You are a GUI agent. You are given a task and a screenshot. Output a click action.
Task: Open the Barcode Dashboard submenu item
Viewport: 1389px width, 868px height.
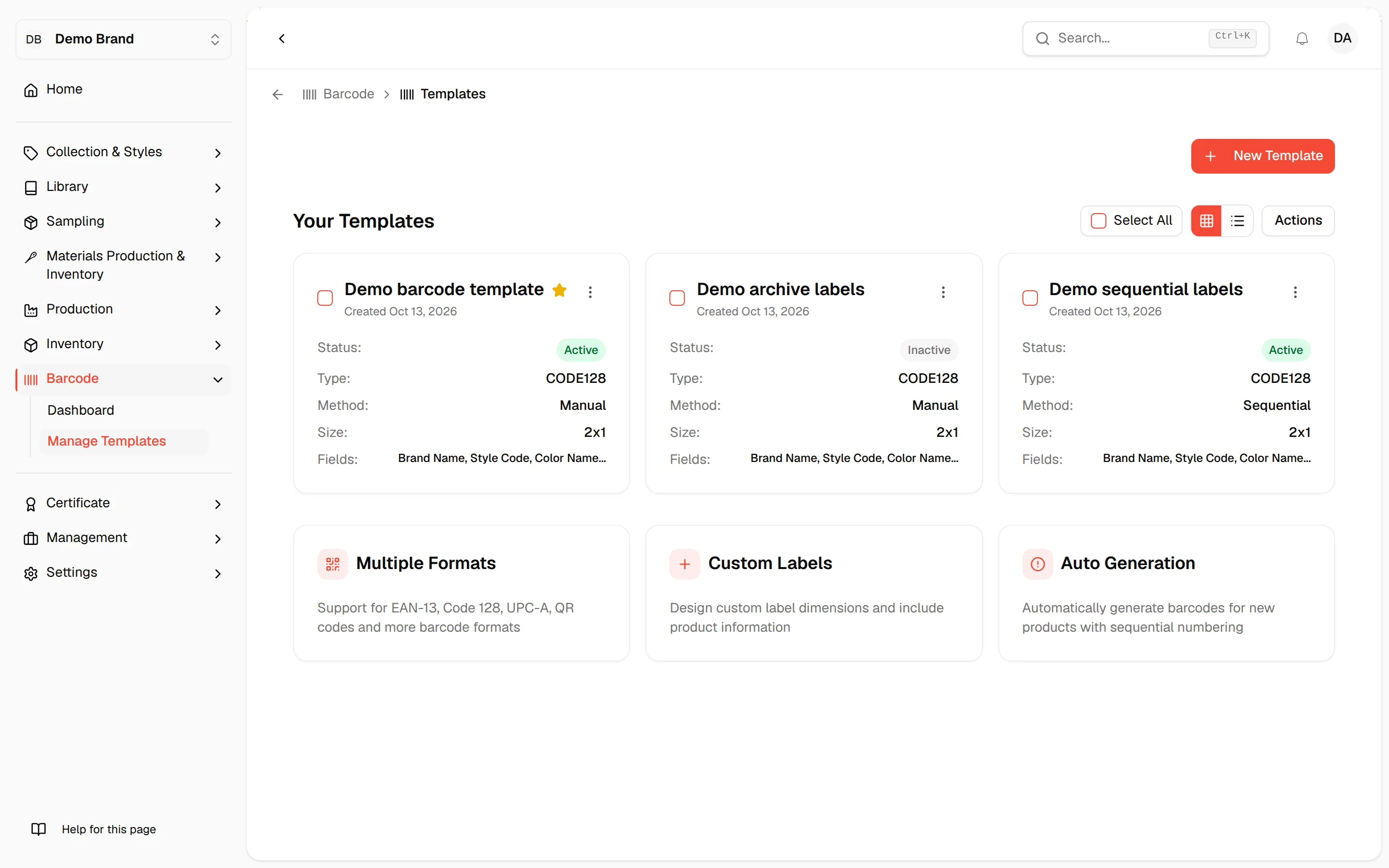[81, 410]
